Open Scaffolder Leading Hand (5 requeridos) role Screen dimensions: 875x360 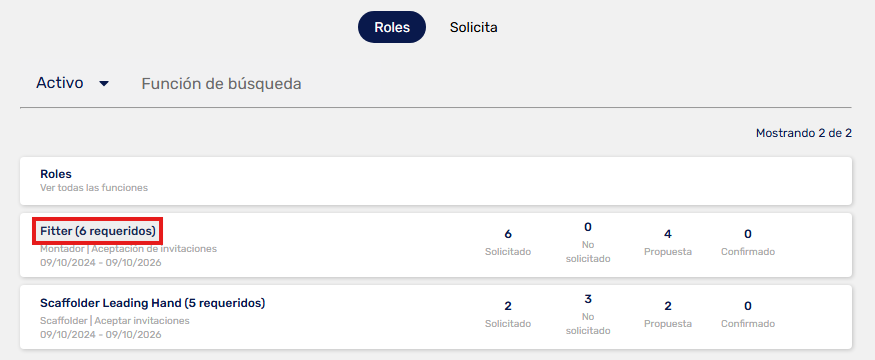[x=152, y=303]
